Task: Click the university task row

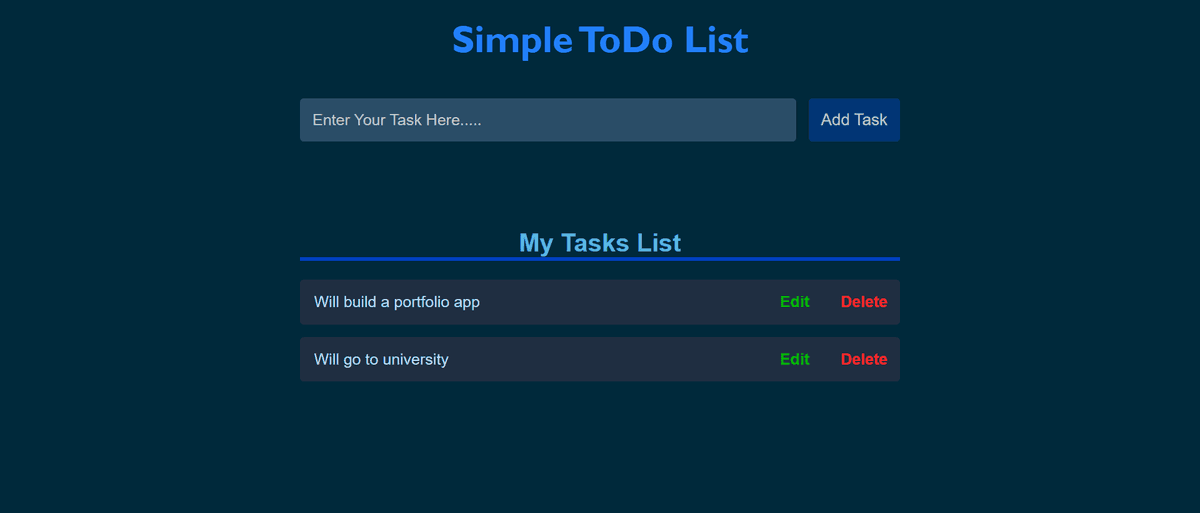Action: [600, 359]
